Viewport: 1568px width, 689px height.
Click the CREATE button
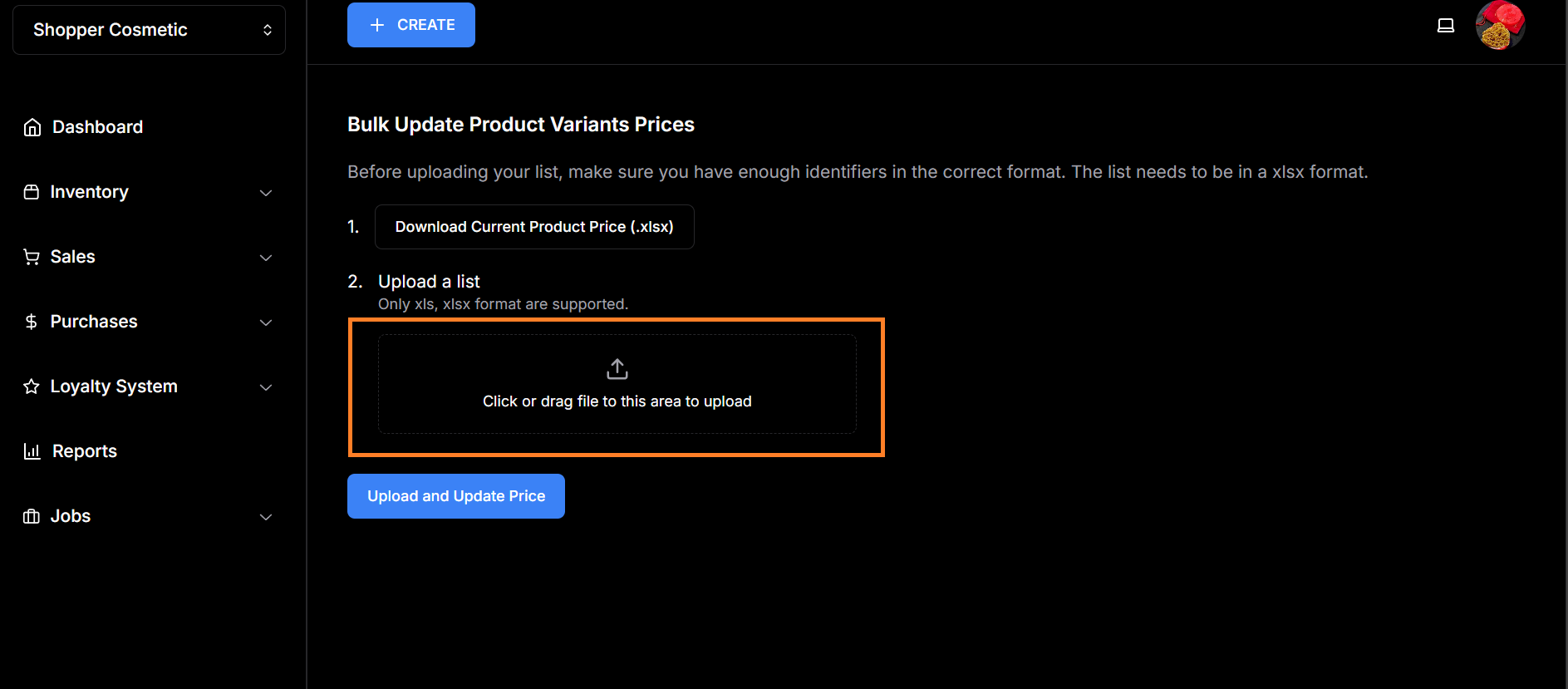click(x=411, y=25)
